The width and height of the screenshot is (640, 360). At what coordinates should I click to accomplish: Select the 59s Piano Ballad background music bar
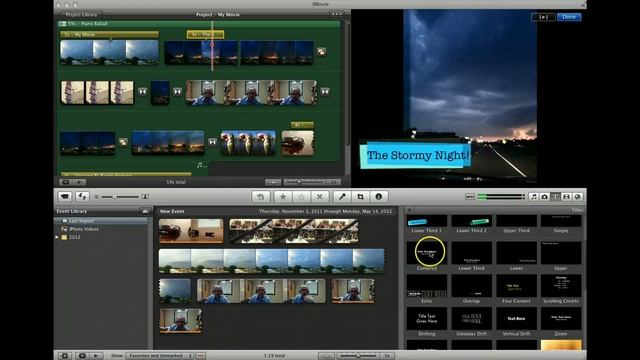(200, 24)
